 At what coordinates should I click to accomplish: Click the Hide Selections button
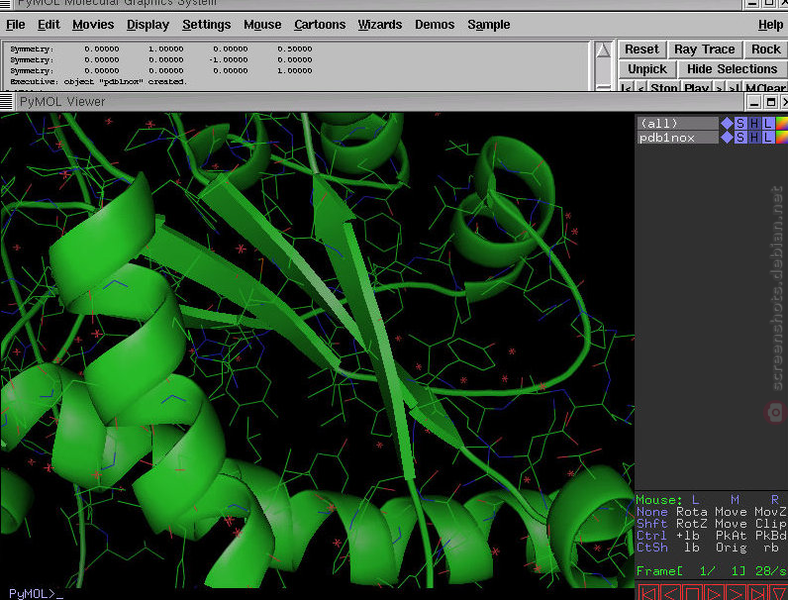(732, 69)
